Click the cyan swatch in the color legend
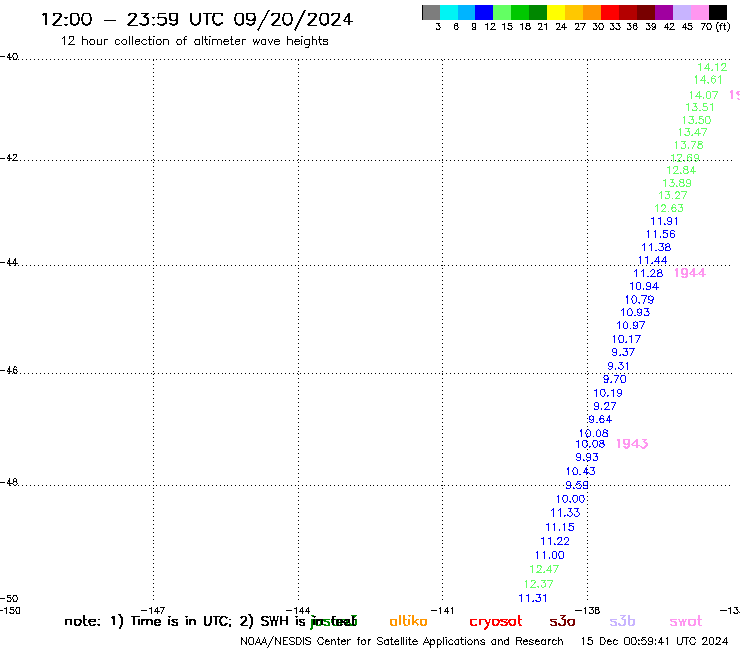This screenshot has width=740, height=650. click(448, 12)
